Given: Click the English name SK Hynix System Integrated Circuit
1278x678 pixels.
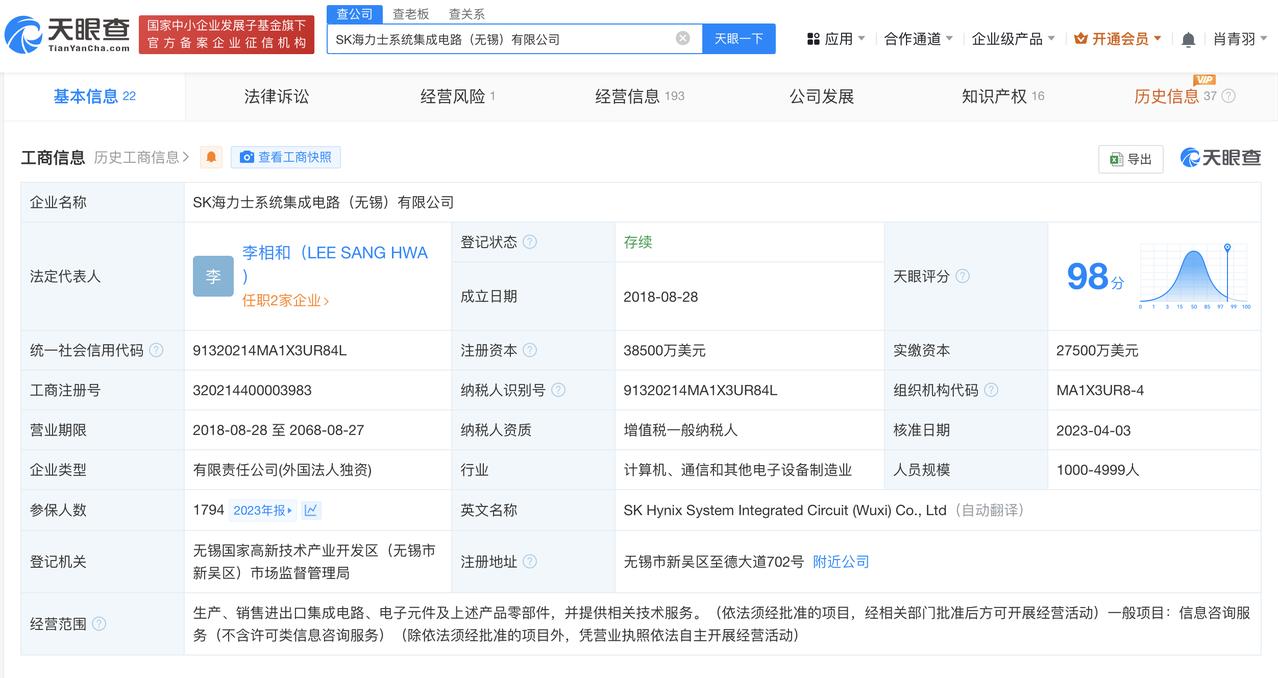Looking at the screenshot, I should pyautogui.click(x=785, y=510).
